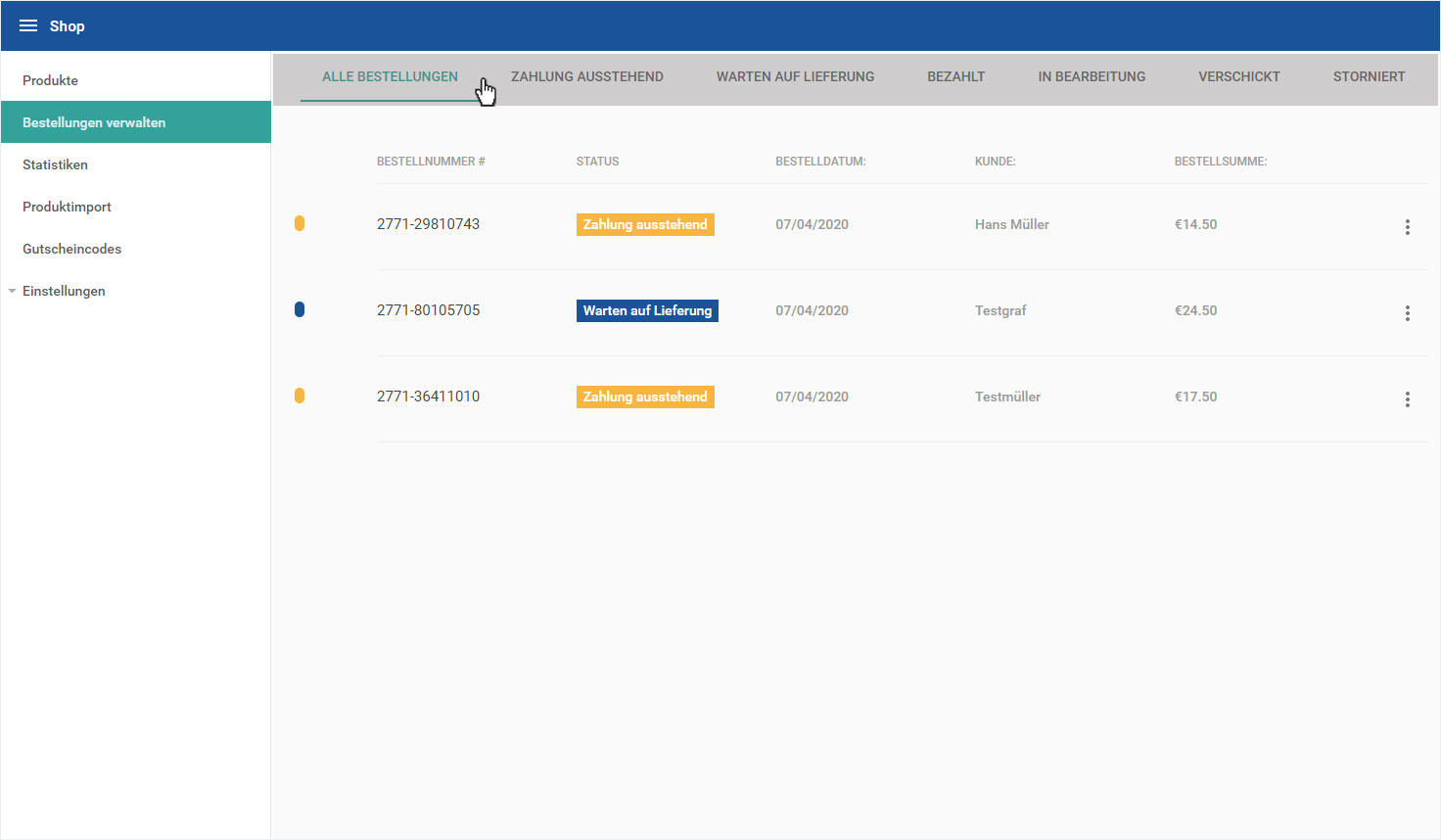Click order total €17.50
1441x840 pixels.
tap(1195, 397)
